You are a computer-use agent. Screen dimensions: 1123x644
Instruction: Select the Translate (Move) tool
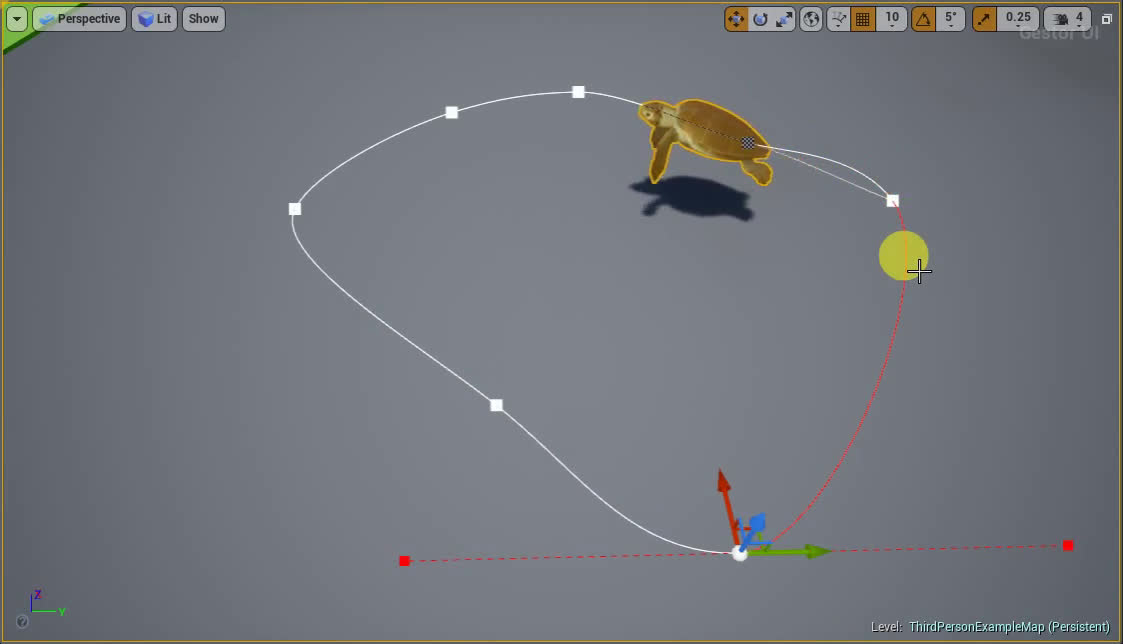[x=737, y=18]
